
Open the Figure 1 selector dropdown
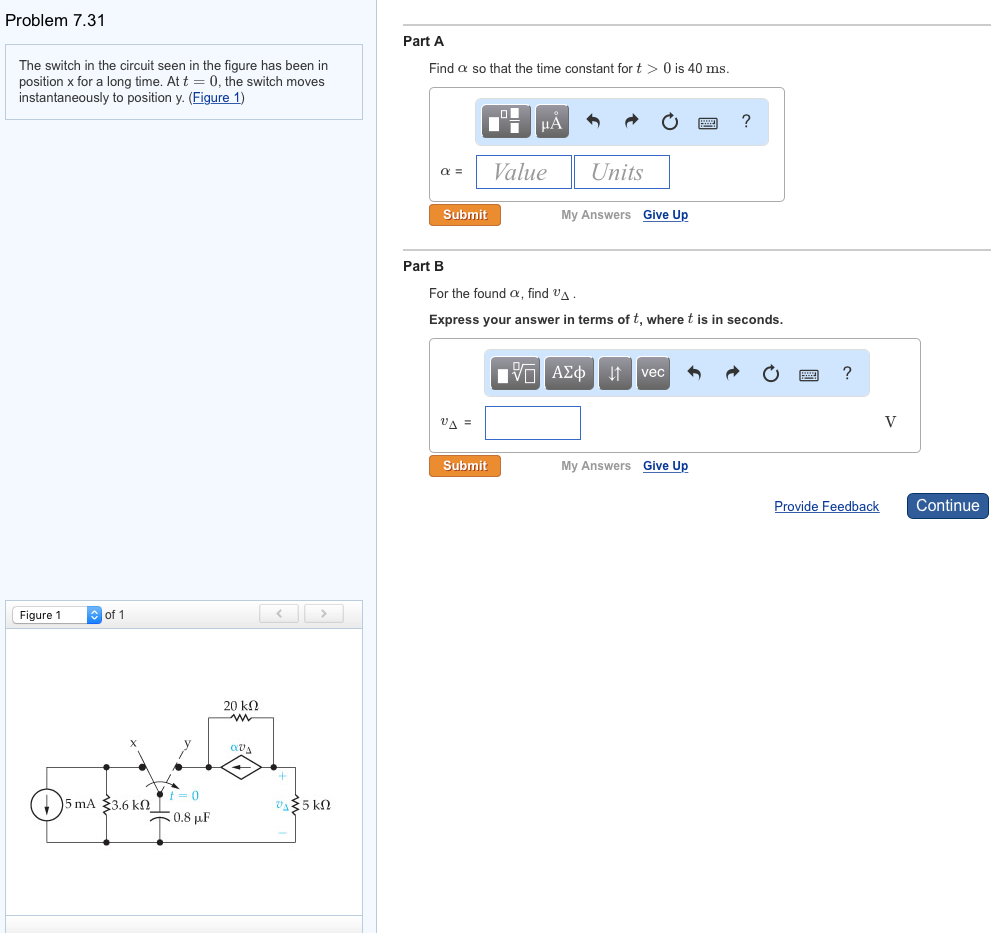pos(58,614)
